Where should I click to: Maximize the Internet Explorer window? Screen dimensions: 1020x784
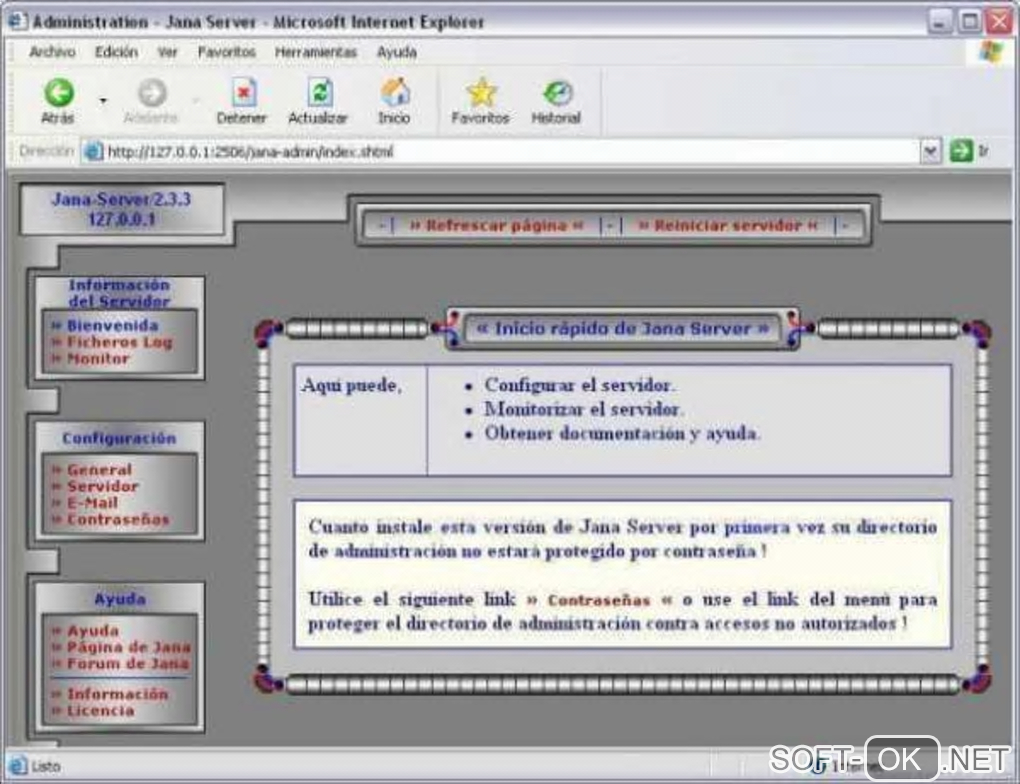pos(970,21)
